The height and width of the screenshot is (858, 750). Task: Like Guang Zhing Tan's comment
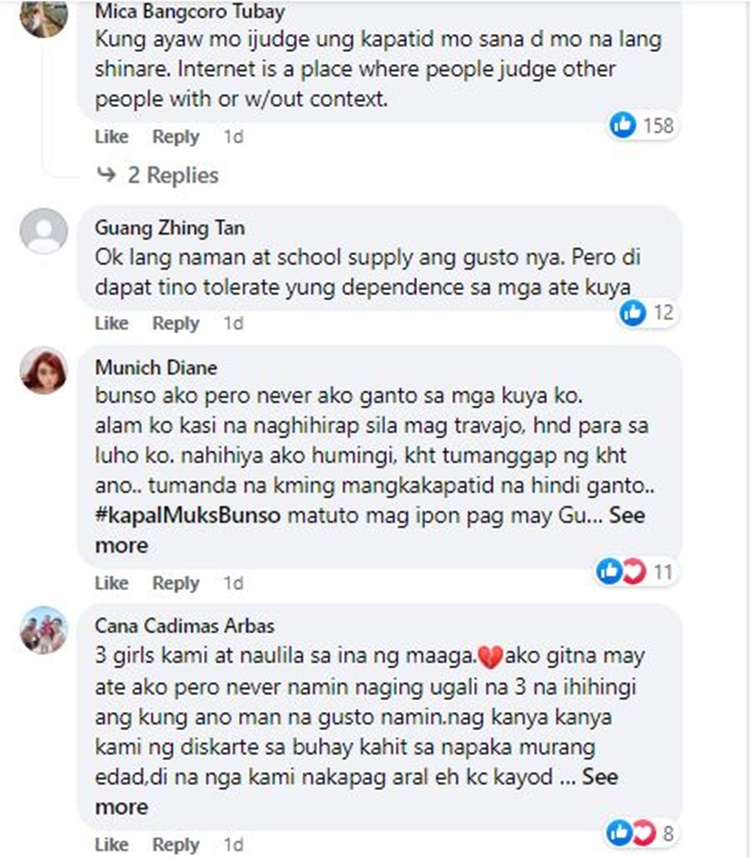pyautogui.click(x=112, y=323)
